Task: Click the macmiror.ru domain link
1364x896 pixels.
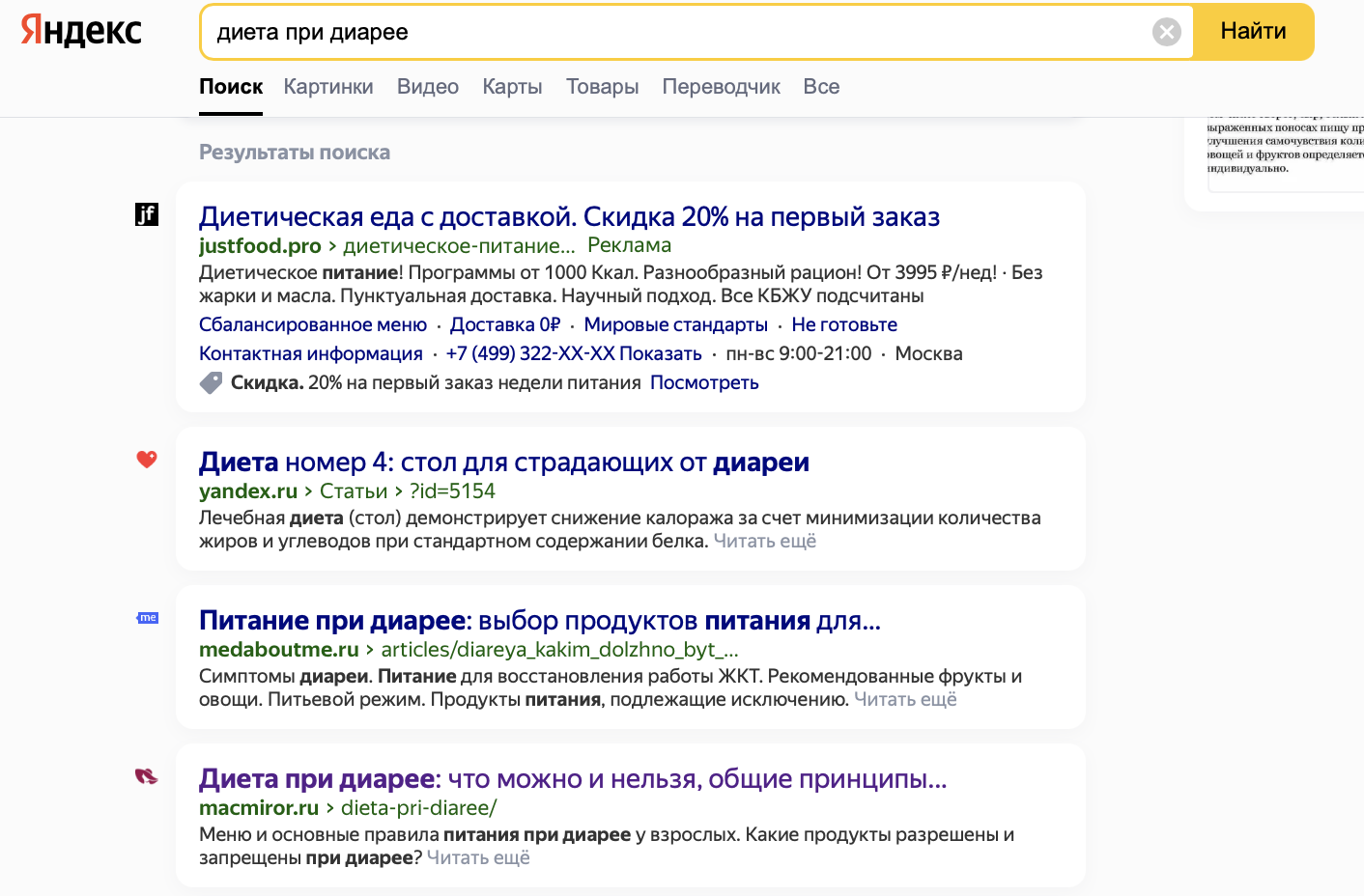Action: point(259,808)
